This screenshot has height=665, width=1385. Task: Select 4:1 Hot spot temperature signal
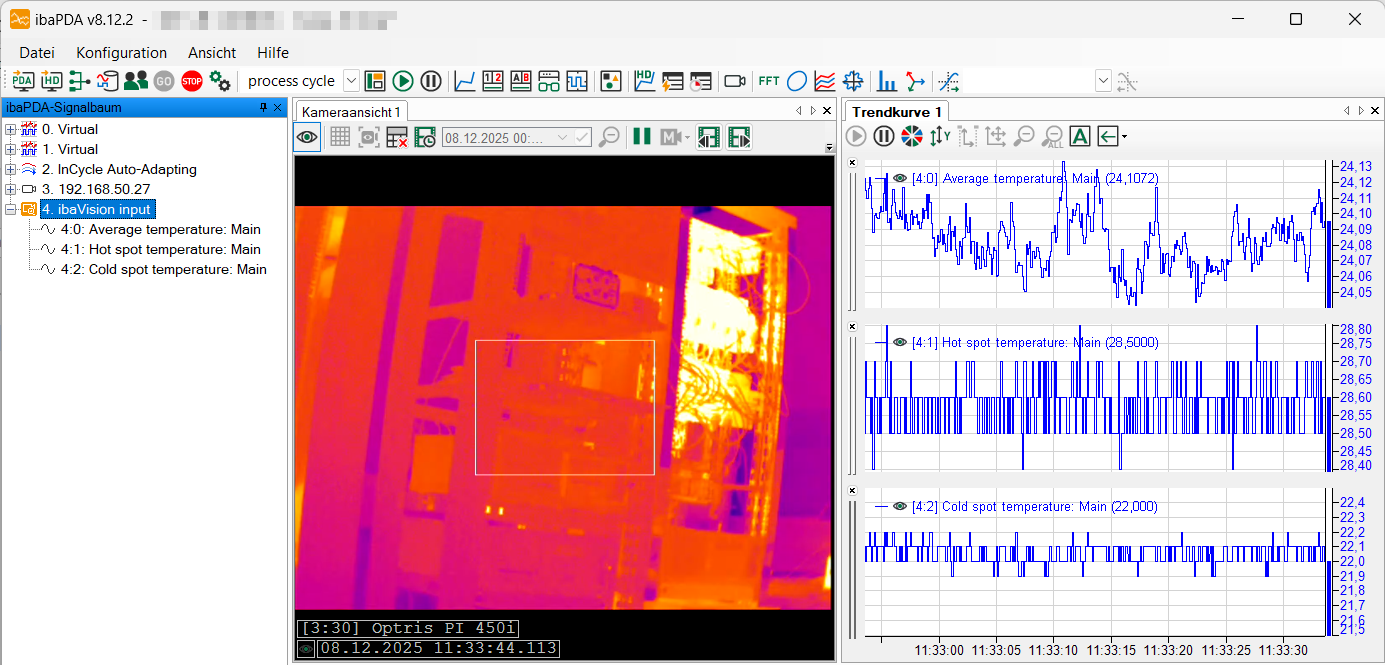[x=160, y=249]
